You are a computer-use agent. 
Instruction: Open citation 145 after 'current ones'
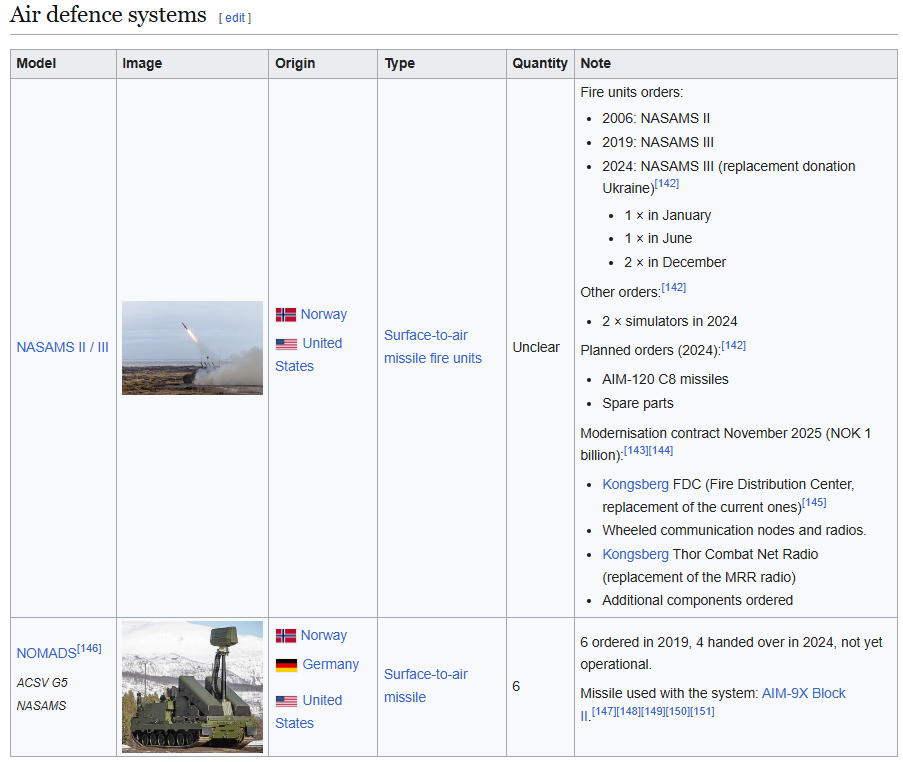[x=814, y=502]
